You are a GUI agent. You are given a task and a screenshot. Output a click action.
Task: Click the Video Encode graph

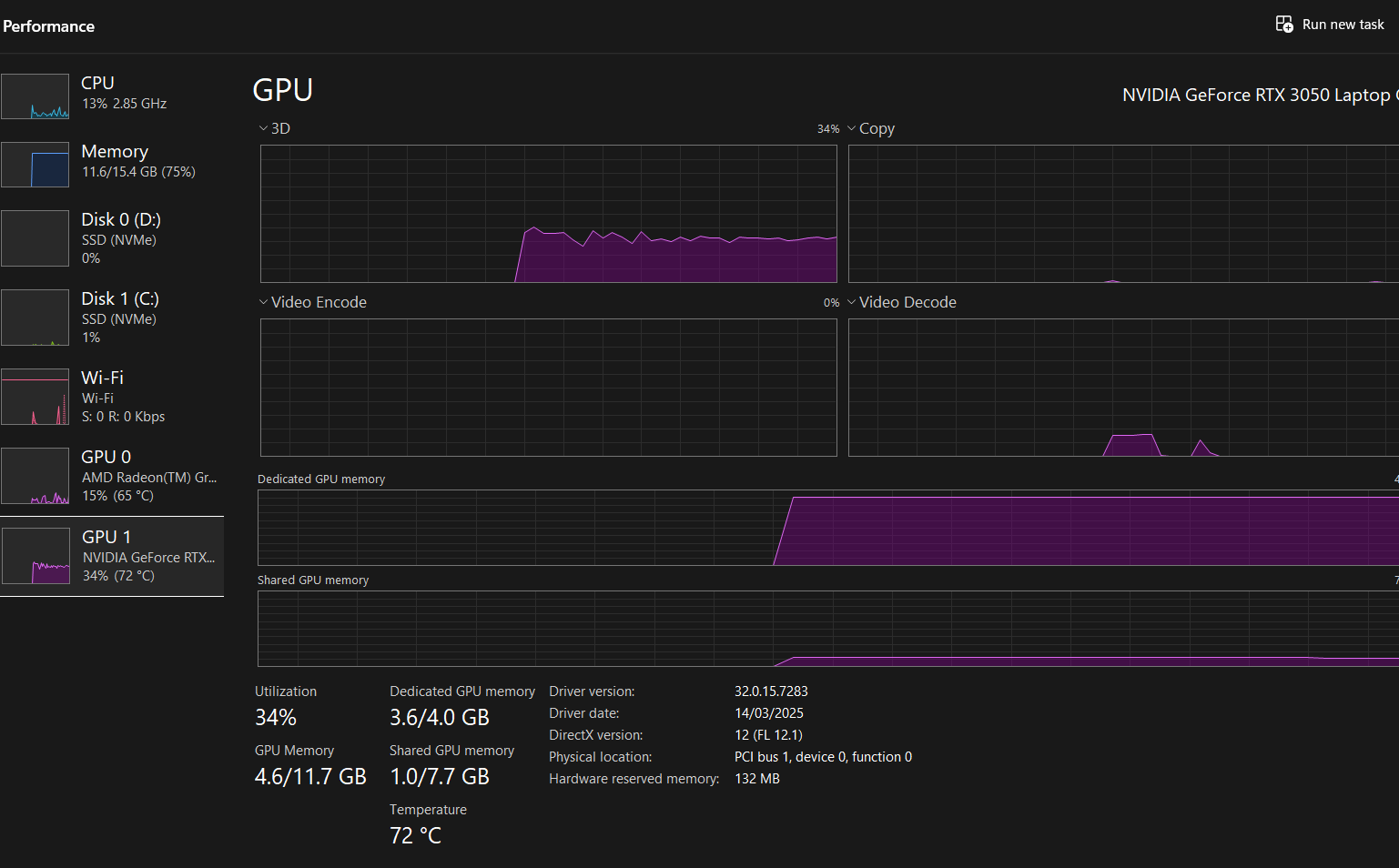(x=549, y=388)
